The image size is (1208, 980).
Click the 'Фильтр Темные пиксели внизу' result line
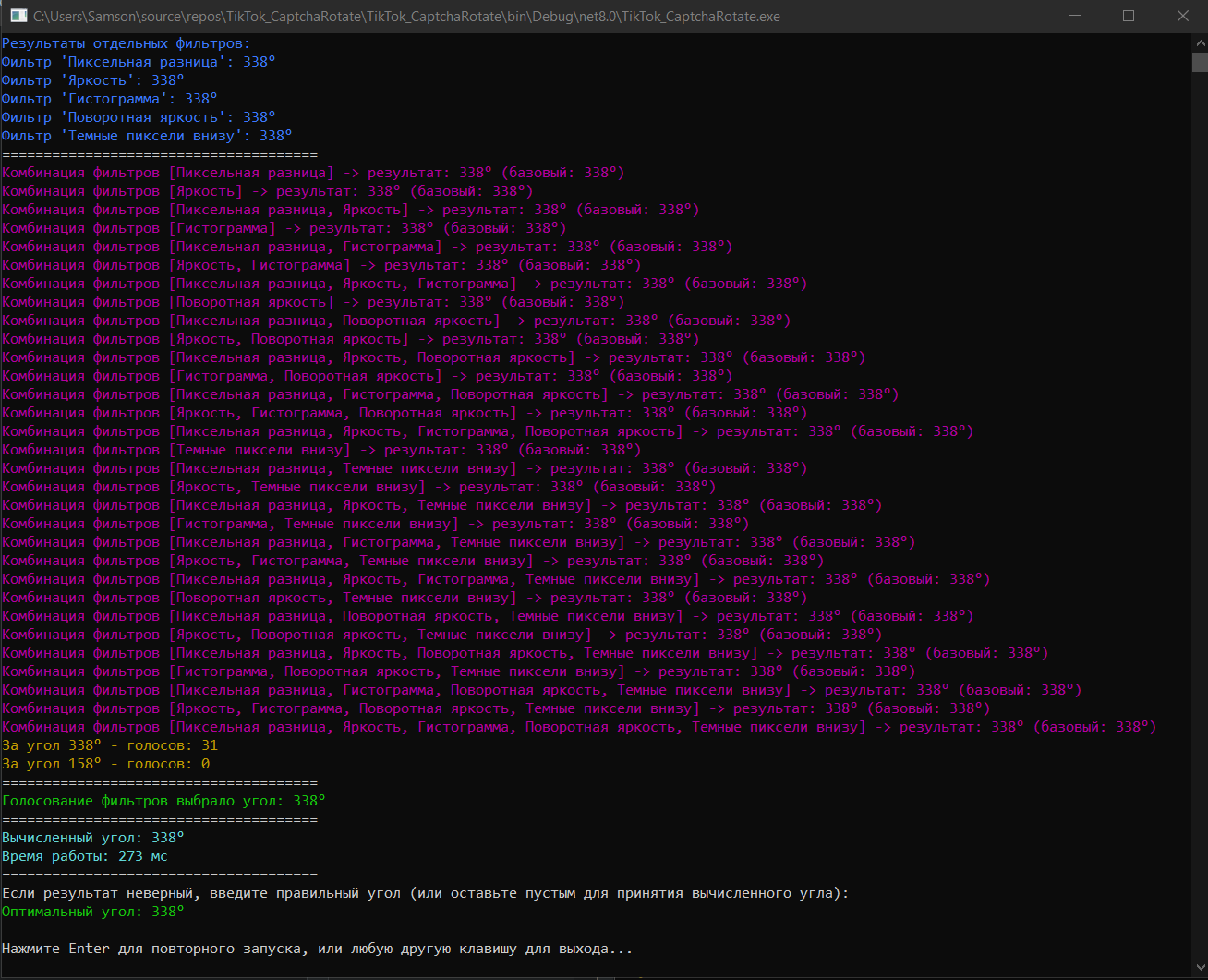click(x=147, y=136)
